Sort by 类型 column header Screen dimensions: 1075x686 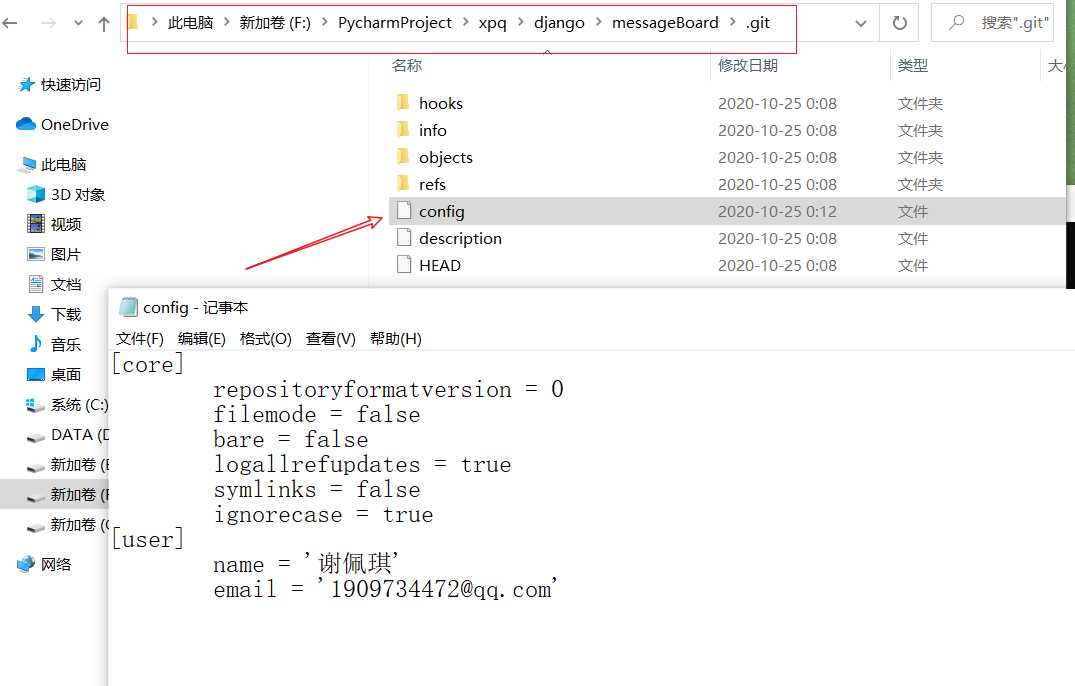913,65
